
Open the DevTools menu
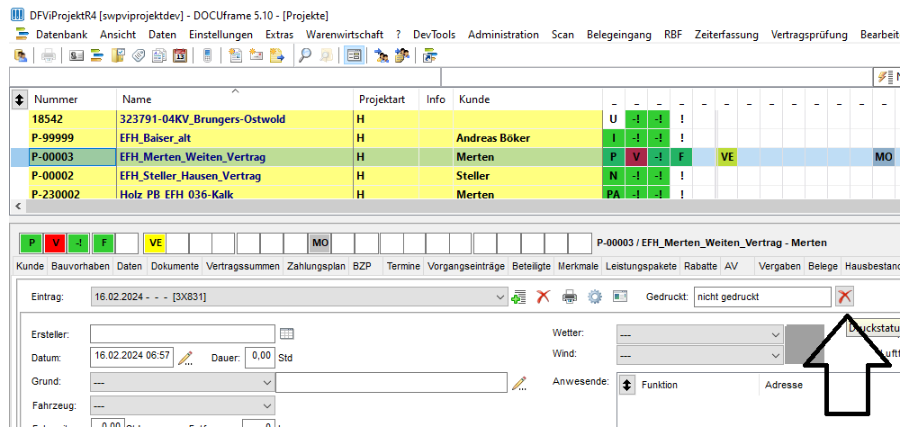coord(434,34)
